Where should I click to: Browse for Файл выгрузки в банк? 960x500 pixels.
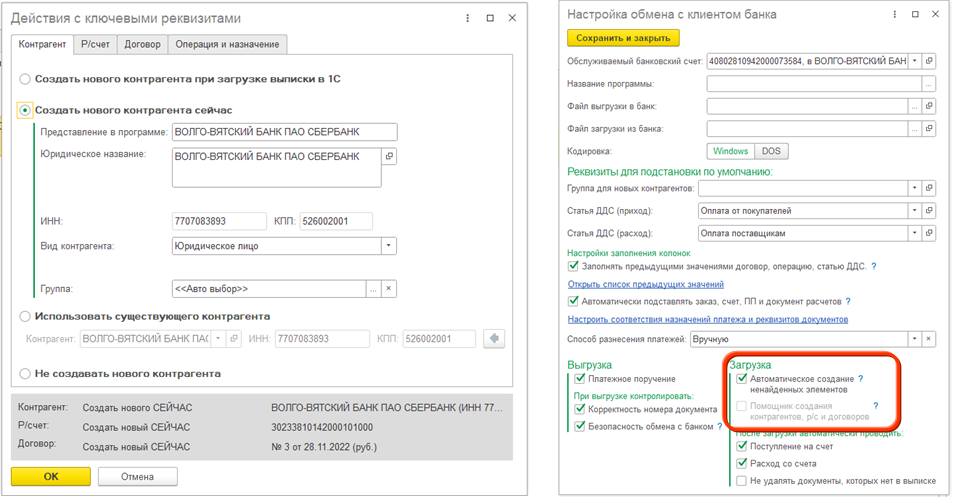(x=913, y=106)
